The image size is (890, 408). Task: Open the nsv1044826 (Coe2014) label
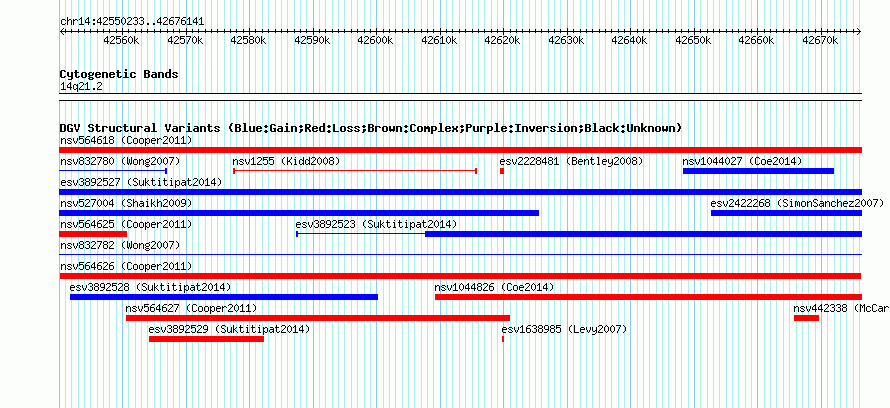point(494,287)
